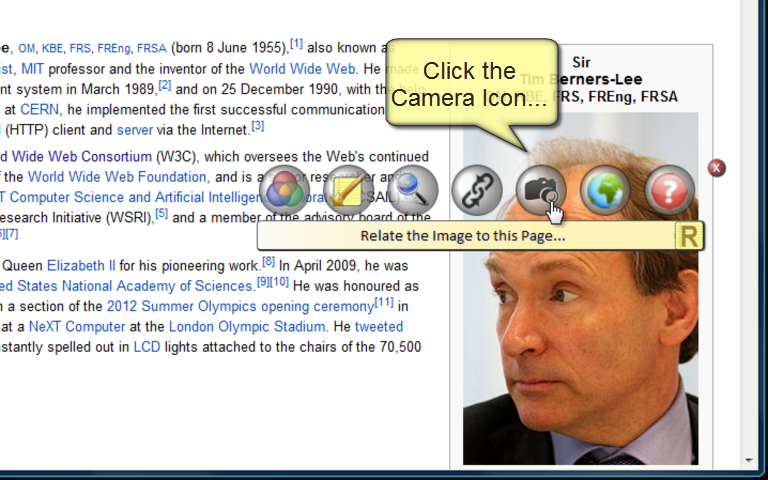Click the RGB color circles icon
The width and height of the screenshot is (768, 480).
coord(284,190)
